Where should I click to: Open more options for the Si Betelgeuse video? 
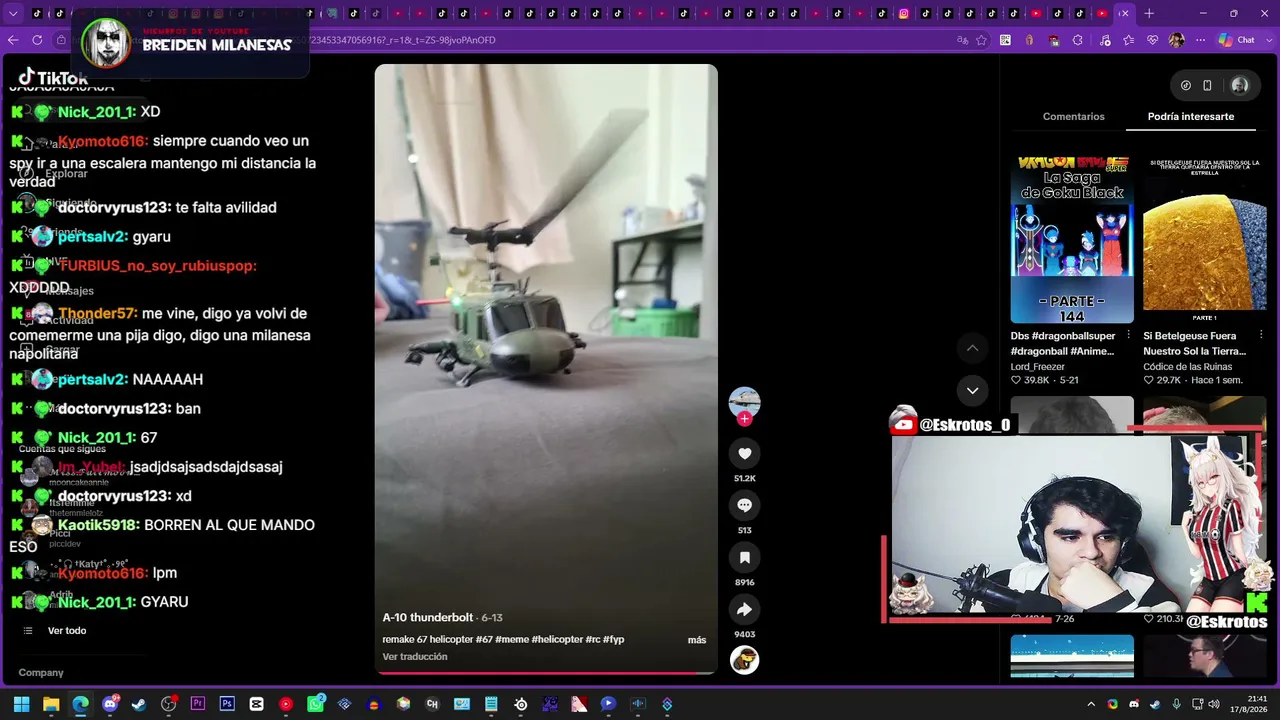click(x=1261, y=335)
